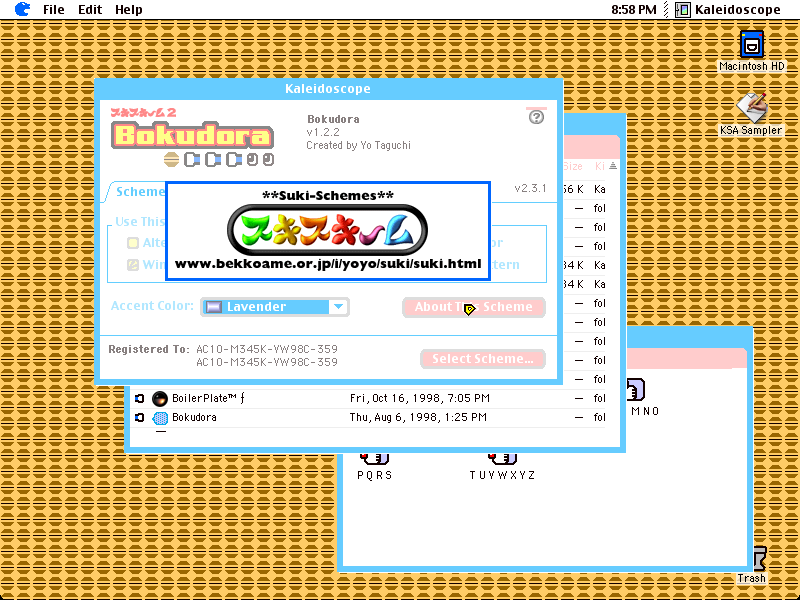Image resolution: width=800 pixels, height=600 pixels.
Task: Click the v2.3.1 version label
Action: pos(530,188)
